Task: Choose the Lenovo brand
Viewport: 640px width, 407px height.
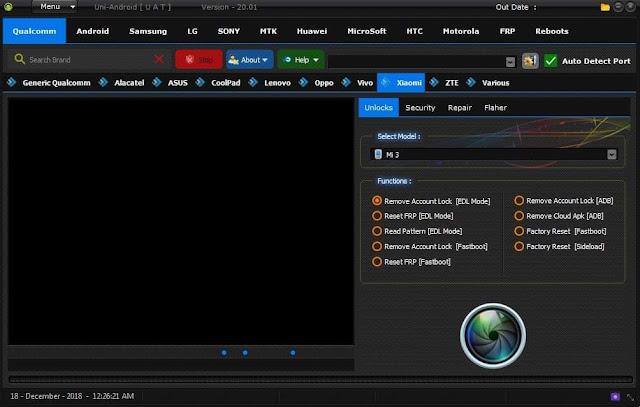Action: pyautogui.click(x=277, y=83)
